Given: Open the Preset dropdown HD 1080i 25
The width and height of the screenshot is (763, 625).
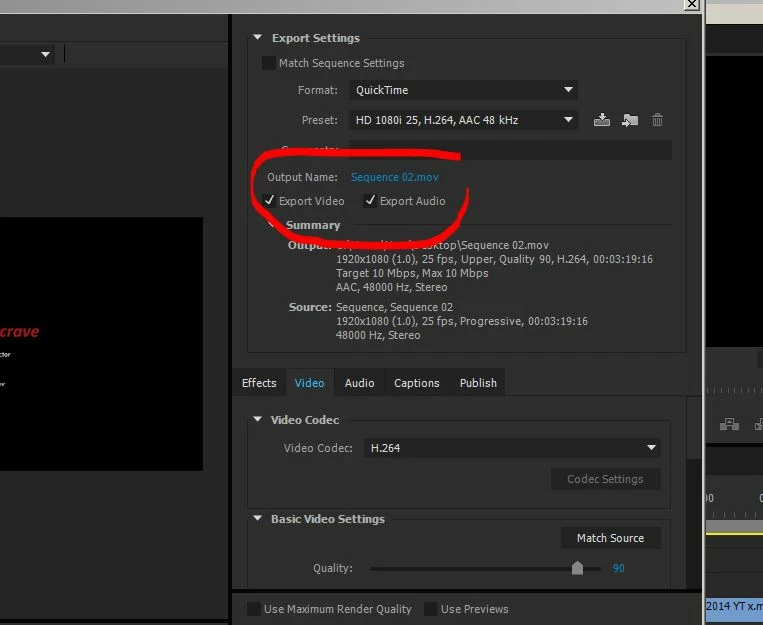Looking at the screenshot, I should point(463,120).
